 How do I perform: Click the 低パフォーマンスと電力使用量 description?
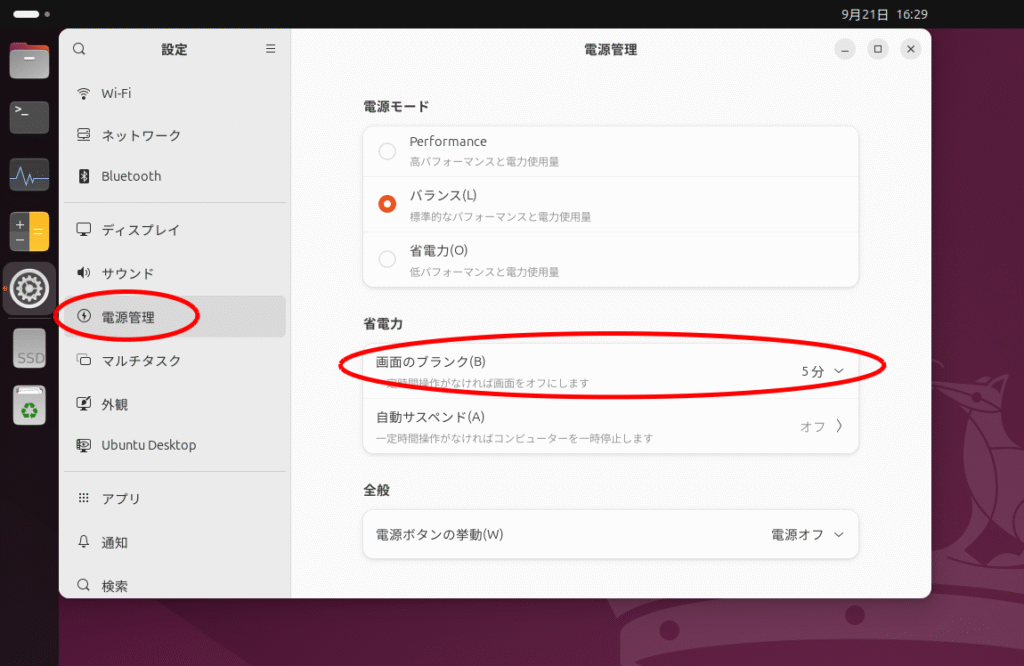[x=484, y=272]
